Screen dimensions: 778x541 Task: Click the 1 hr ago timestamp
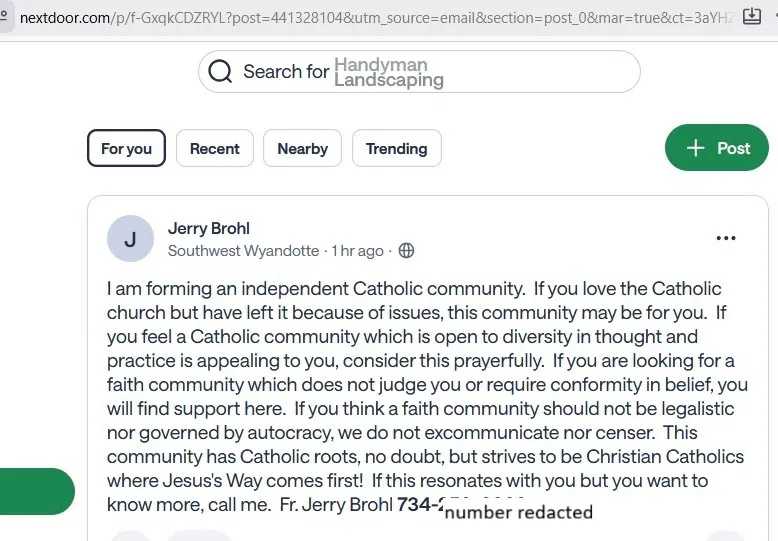[358, 251]
